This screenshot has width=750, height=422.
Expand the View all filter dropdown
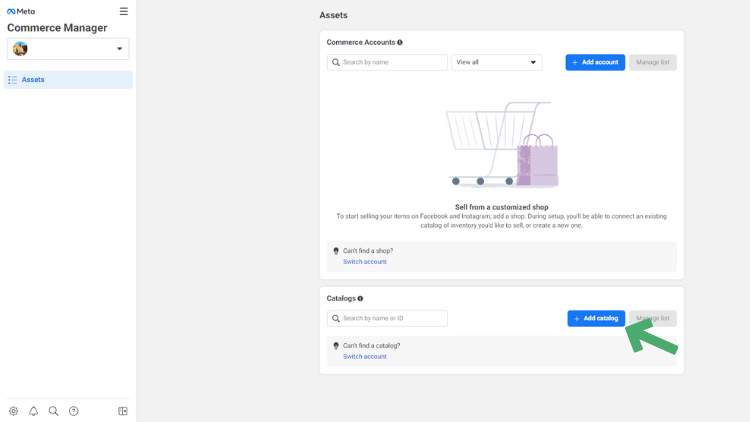pos(496,62)
